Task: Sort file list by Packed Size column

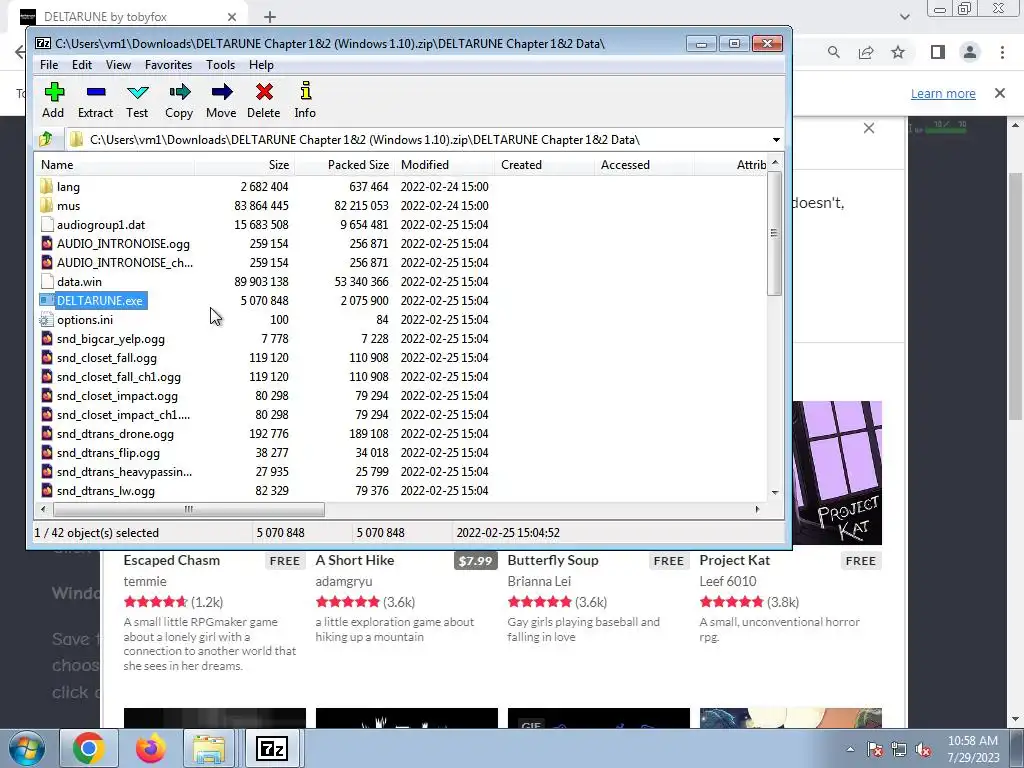Action: coord(344,165)
